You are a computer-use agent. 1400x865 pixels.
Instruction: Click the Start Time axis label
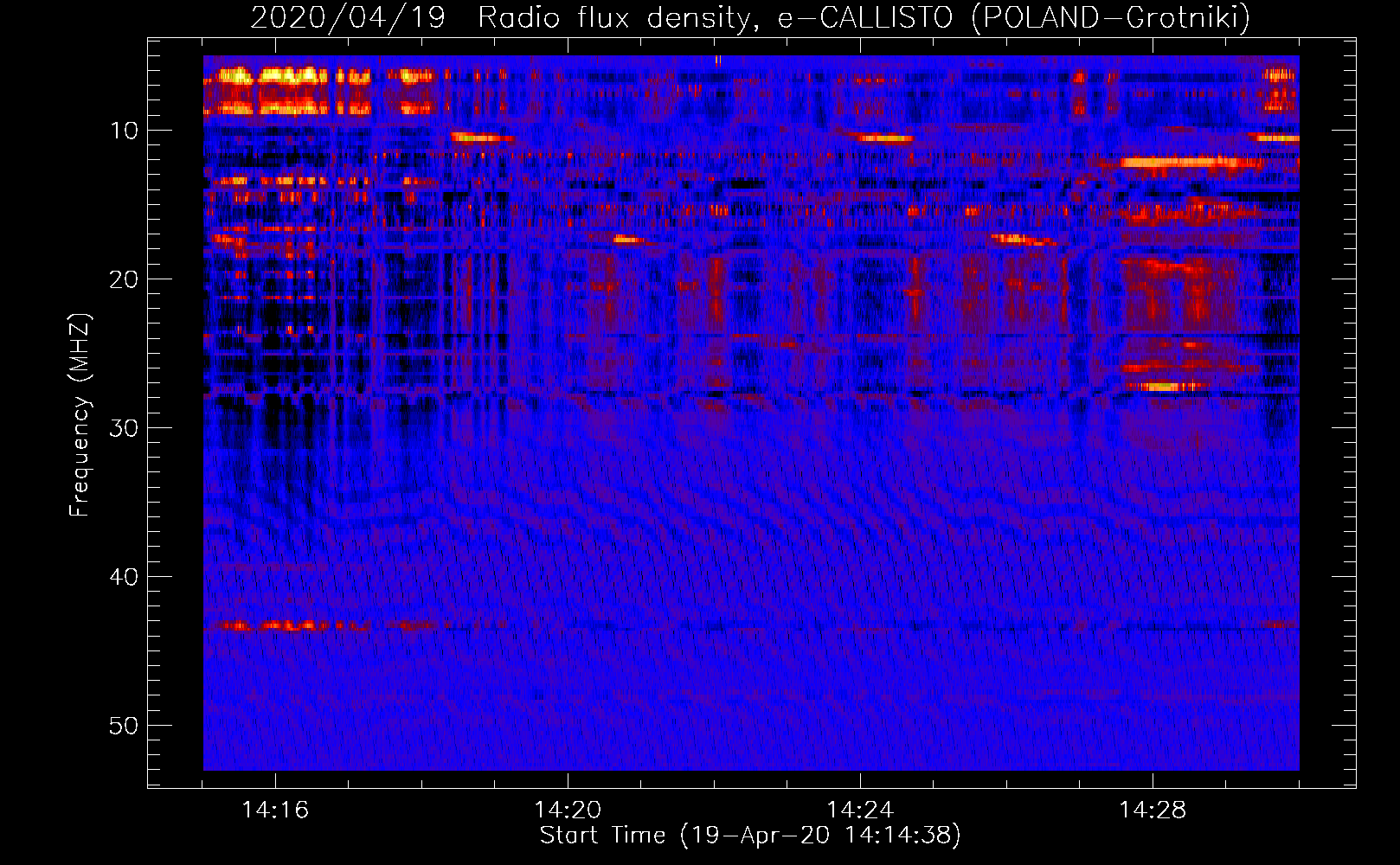coord(750,836)
